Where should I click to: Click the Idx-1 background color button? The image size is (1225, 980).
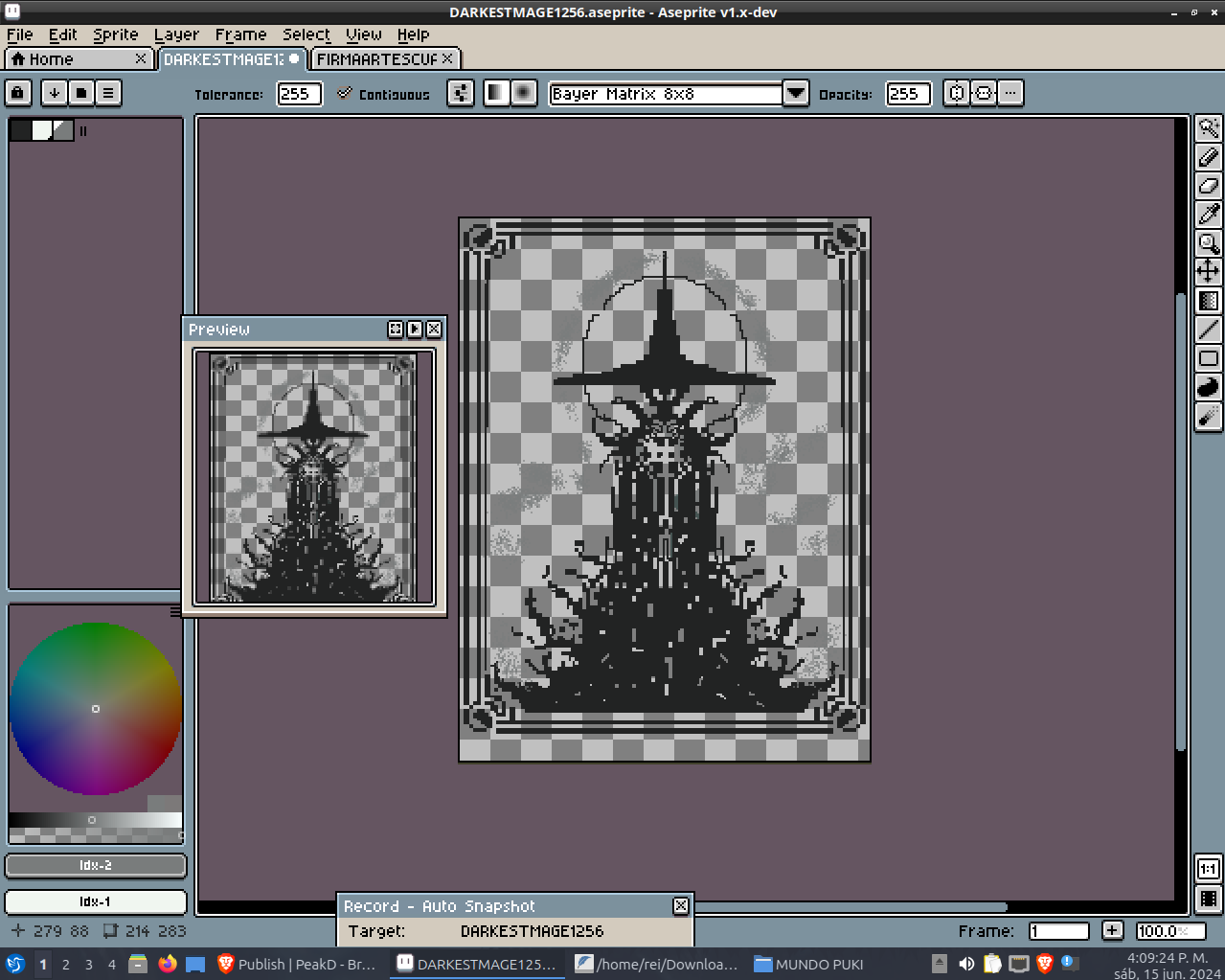pos(96,901)
